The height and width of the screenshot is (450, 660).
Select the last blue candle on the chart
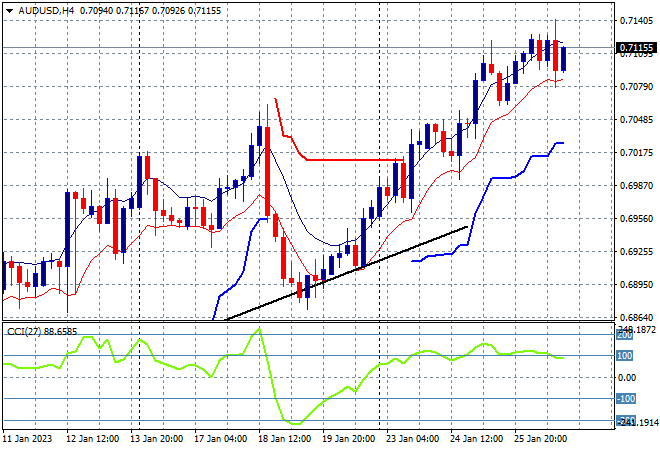[x=563, y=59]
